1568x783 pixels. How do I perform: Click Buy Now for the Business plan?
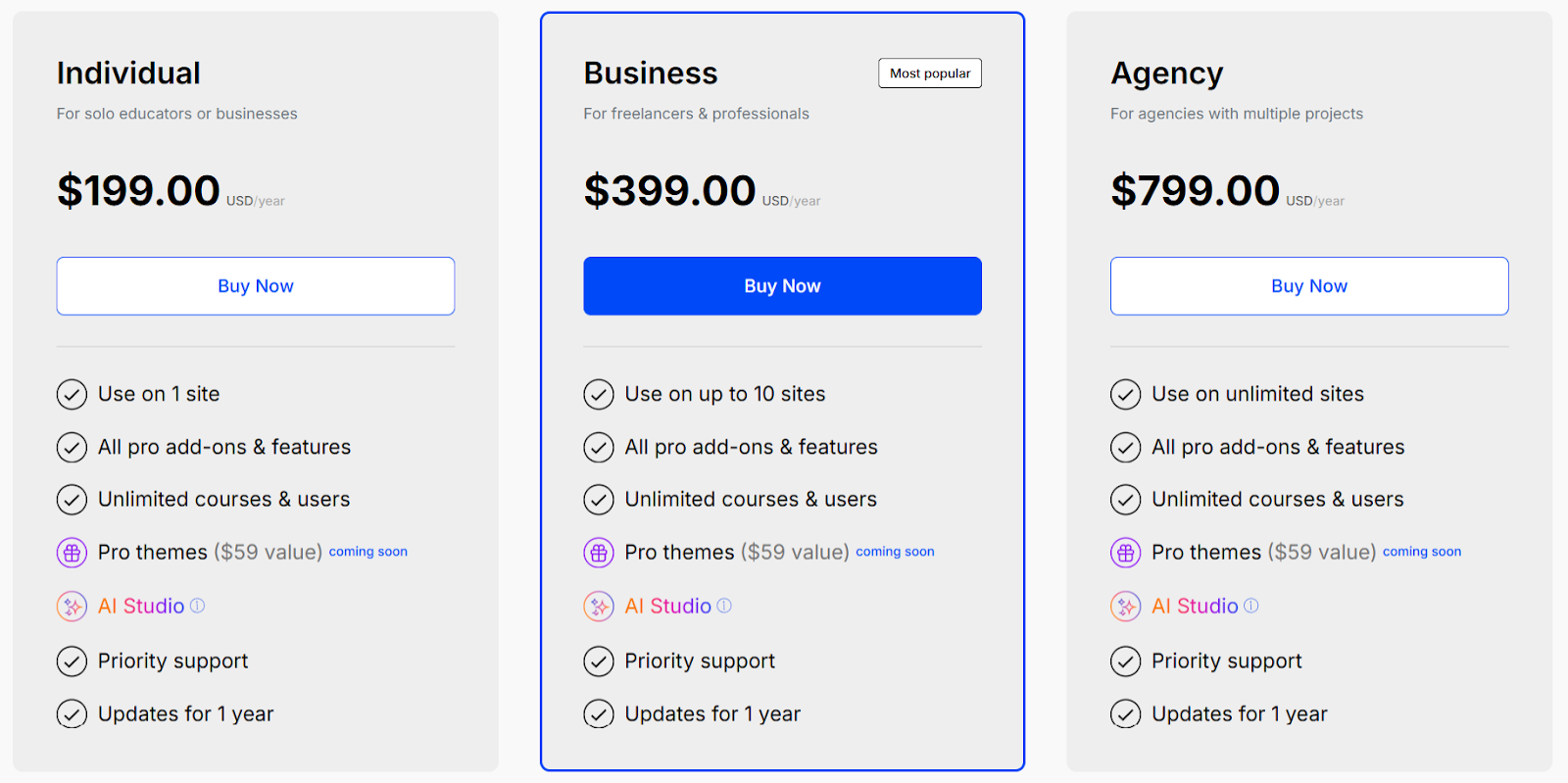point(781,285)
